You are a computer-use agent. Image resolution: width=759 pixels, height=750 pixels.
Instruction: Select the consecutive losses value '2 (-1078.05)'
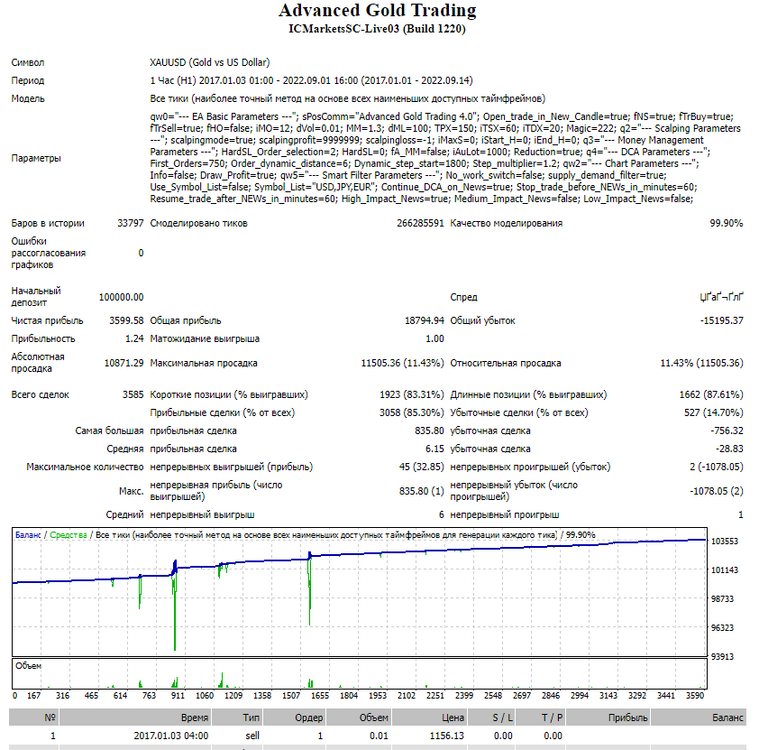click(x=716, y=467)
